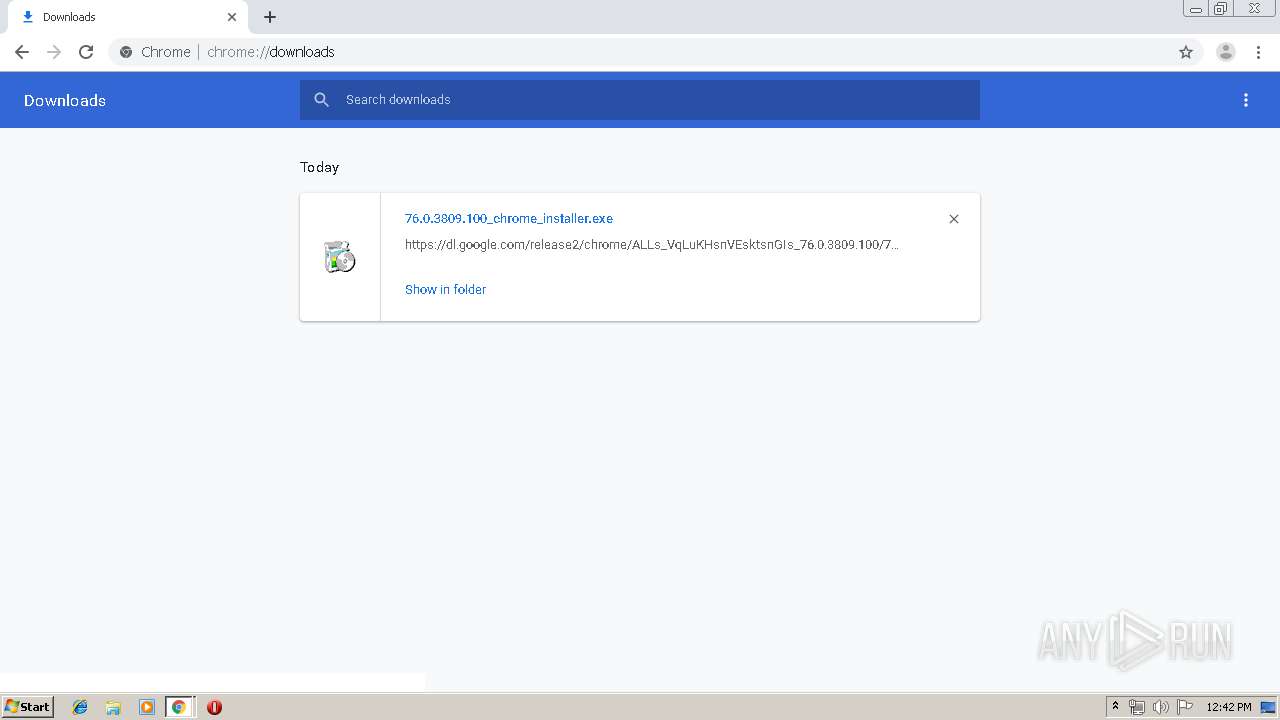
Task: Open the Action Center flag icon
Action: coord(1185,707)
